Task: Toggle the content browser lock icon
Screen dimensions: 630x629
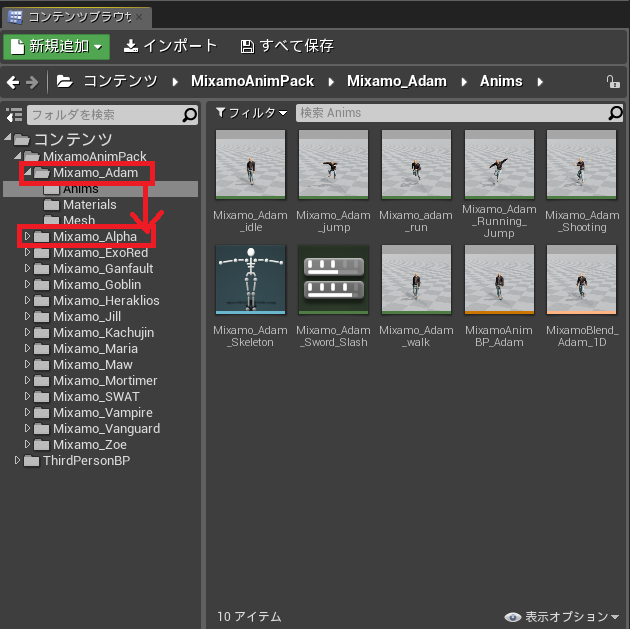Action: [x=613, y=82]
